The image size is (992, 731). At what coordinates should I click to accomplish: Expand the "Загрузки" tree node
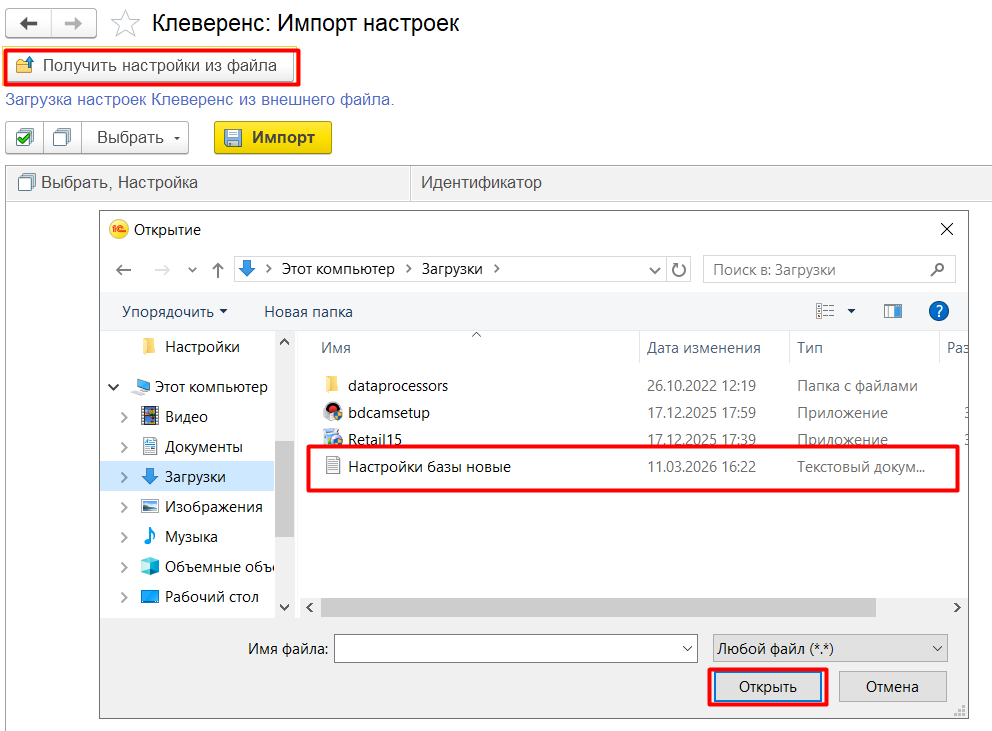tap(124, 477)
